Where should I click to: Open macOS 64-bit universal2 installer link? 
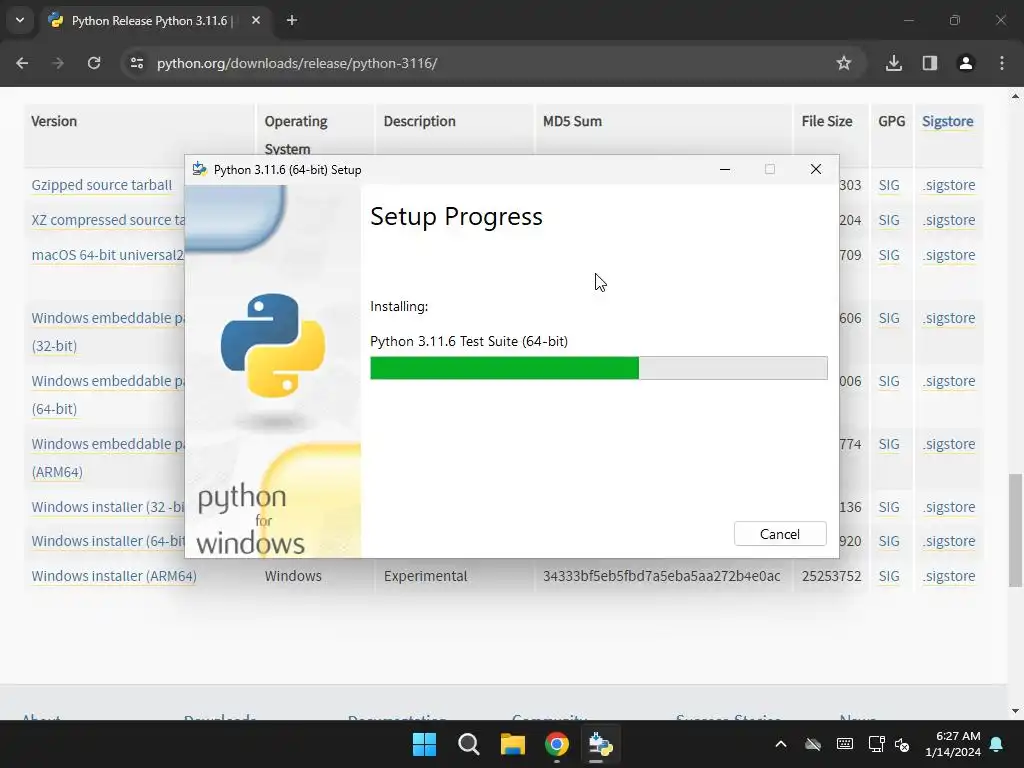108,255
